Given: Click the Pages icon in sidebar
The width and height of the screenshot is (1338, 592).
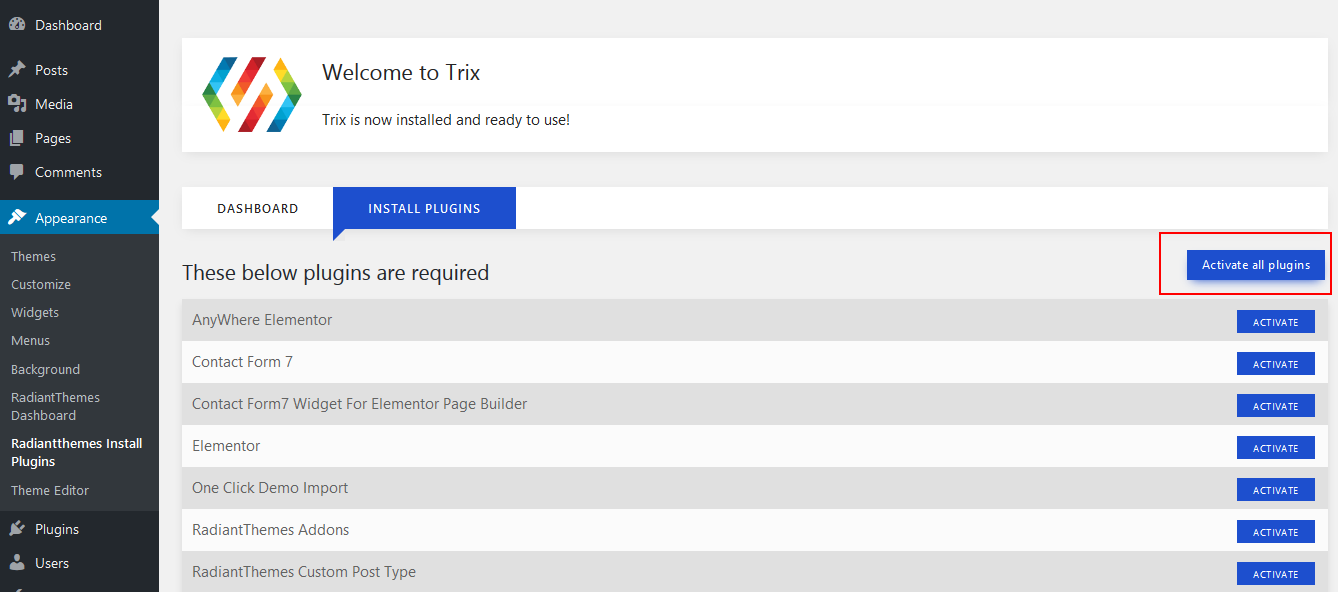Looking at the screenshot, I should [x=17, y=138].
